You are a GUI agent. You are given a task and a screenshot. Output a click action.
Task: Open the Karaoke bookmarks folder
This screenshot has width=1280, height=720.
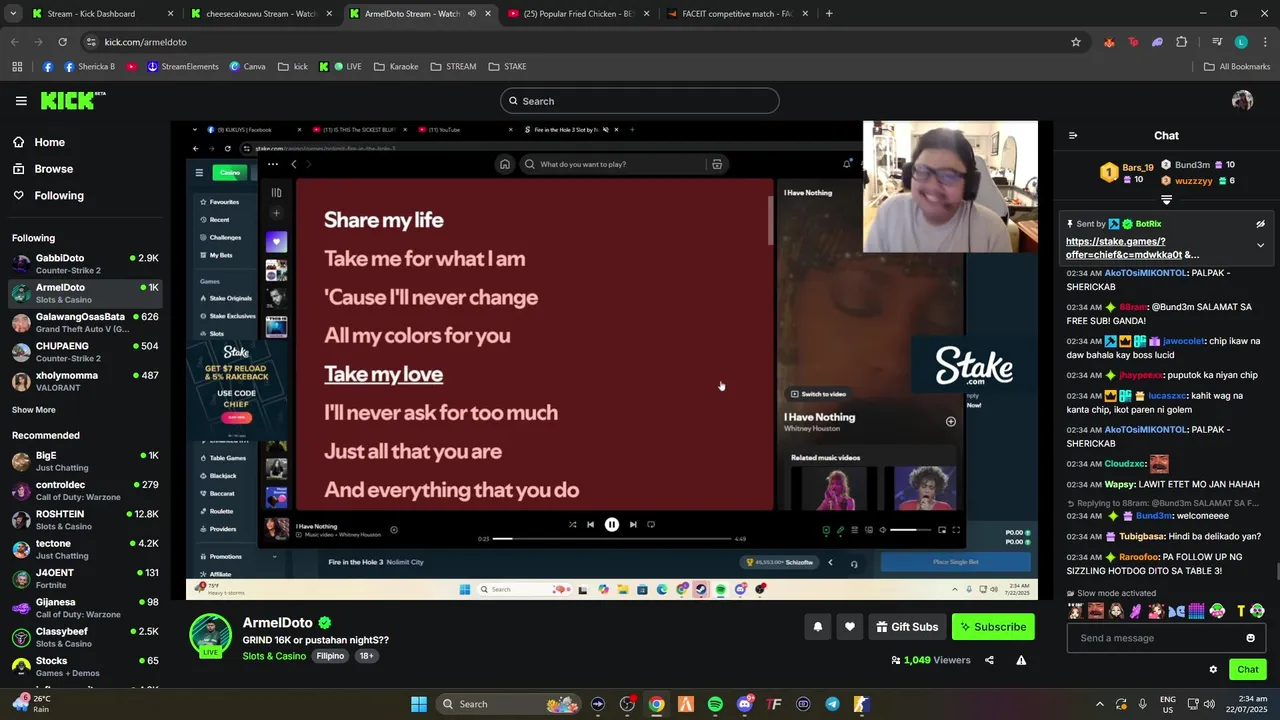coord(396,67)
